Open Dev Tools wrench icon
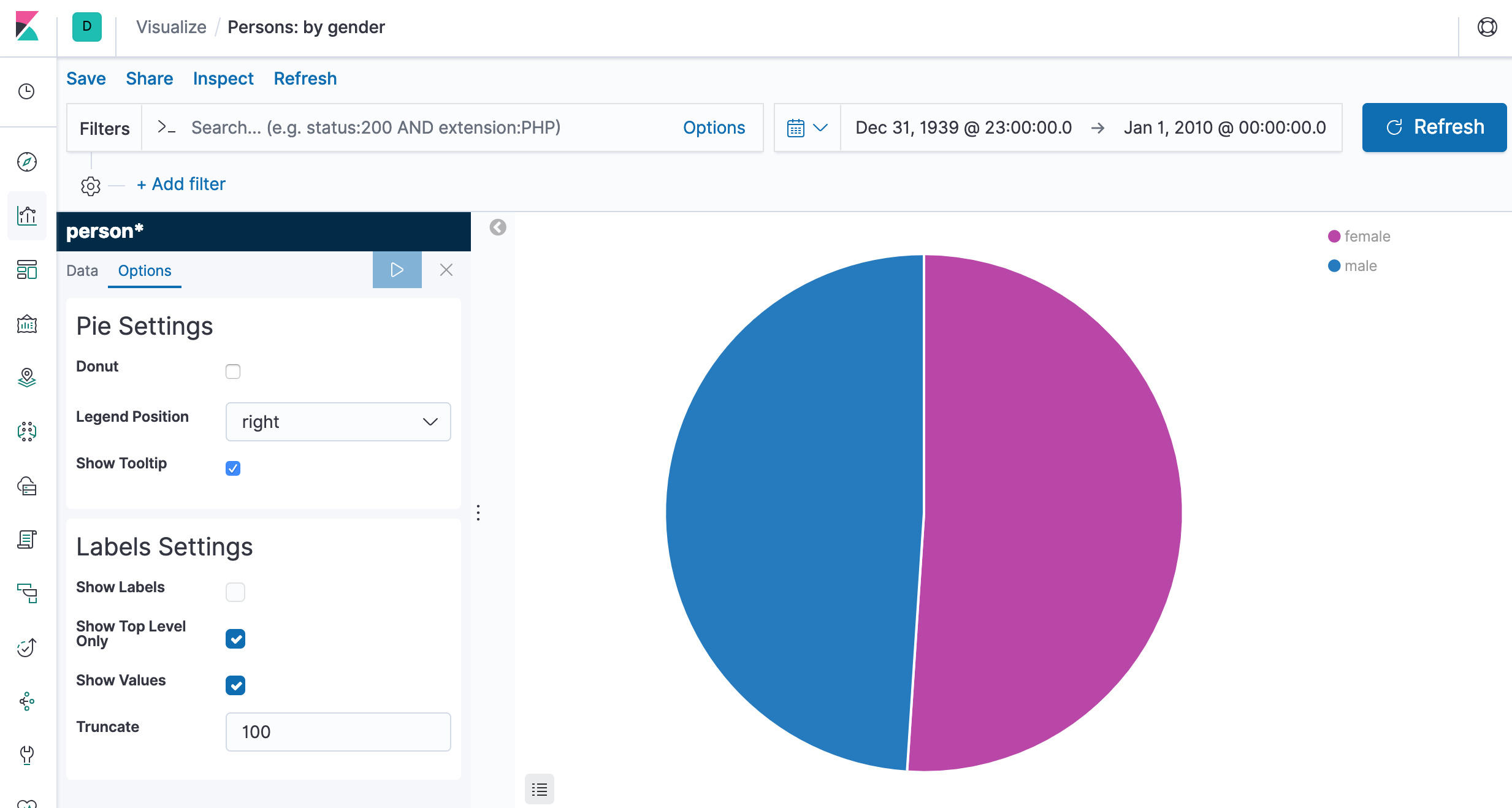The image size is (1512, 808). pyautogui.click(x=27, y=755)
